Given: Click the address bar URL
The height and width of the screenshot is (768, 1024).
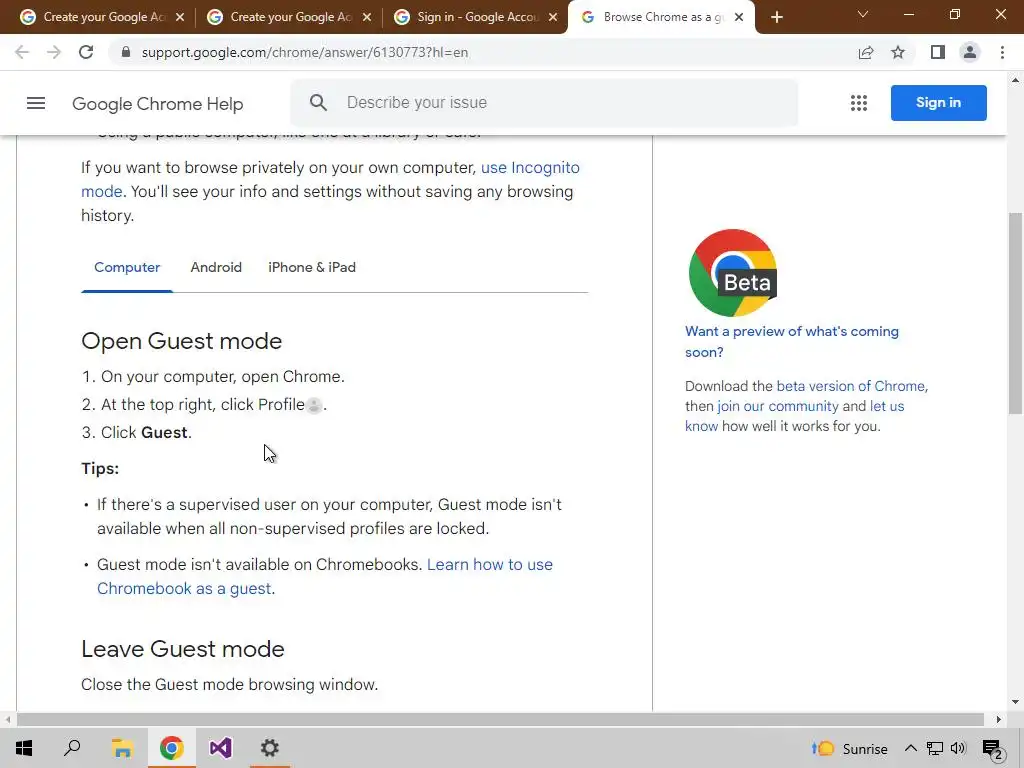Looking at the screenshot, I should pyautogui.click(x=304, y=52).
